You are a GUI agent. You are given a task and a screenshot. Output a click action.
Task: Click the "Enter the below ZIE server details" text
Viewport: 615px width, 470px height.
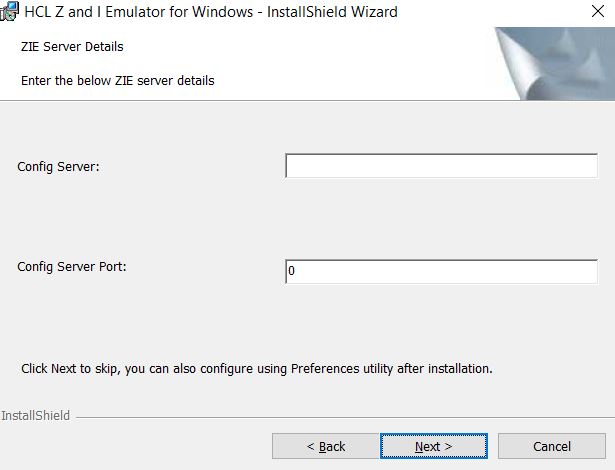118,80
